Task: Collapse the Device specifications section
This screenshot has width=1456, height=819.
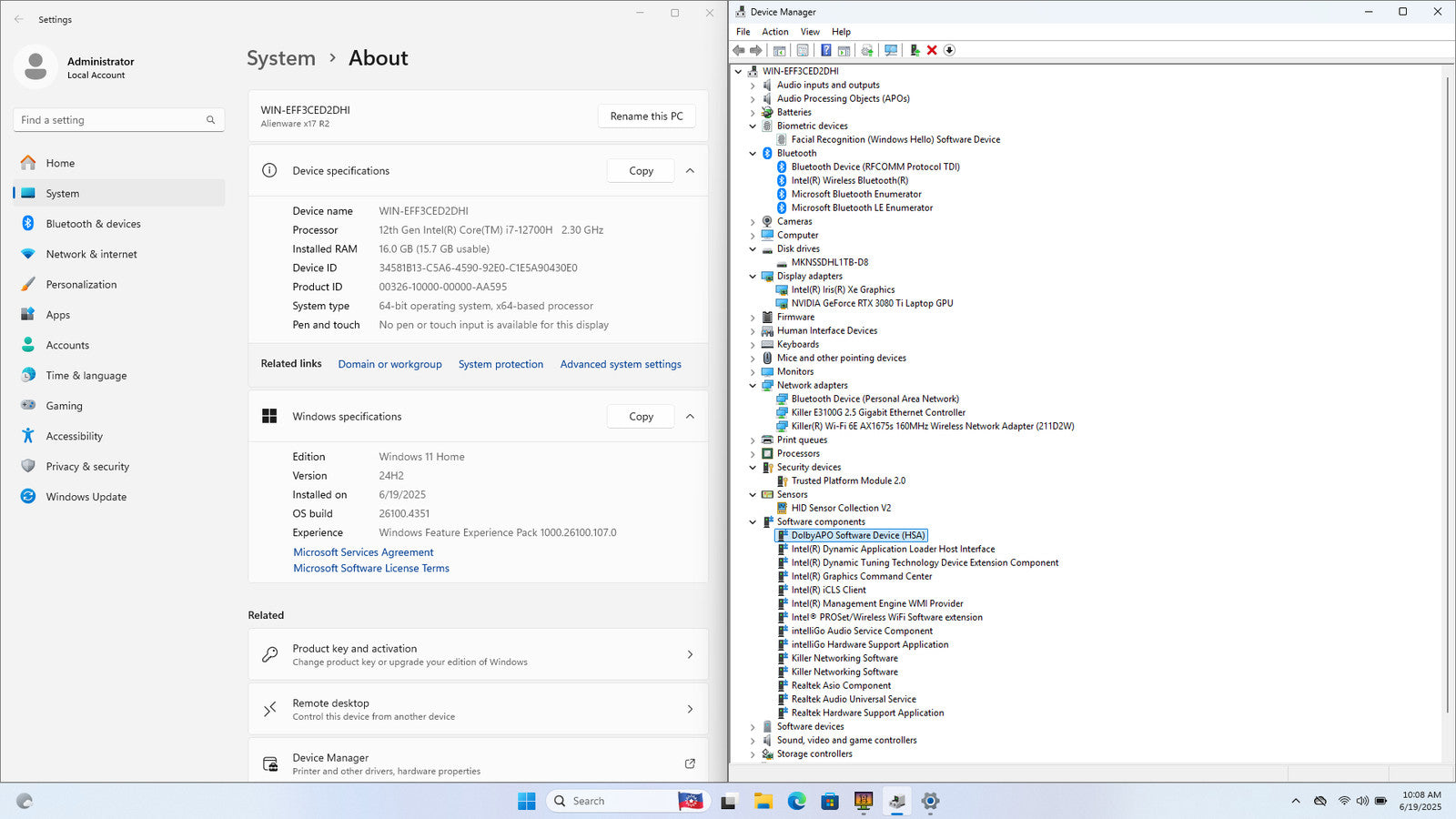Action: 690,171
